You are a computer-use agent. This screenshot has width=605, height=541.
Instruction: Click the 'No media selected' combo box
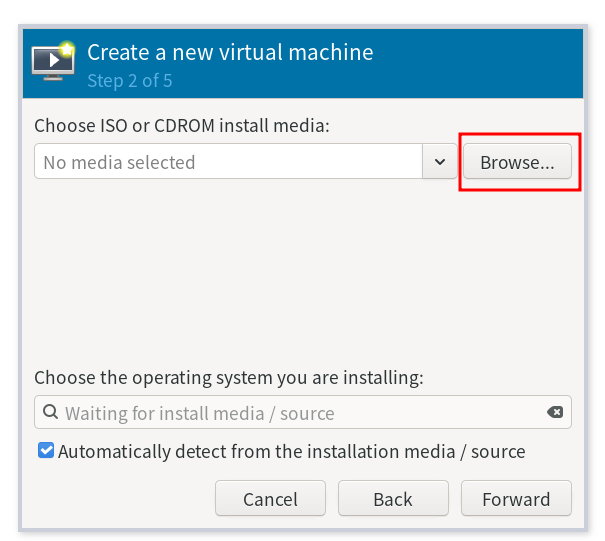(x=228, y=162)
